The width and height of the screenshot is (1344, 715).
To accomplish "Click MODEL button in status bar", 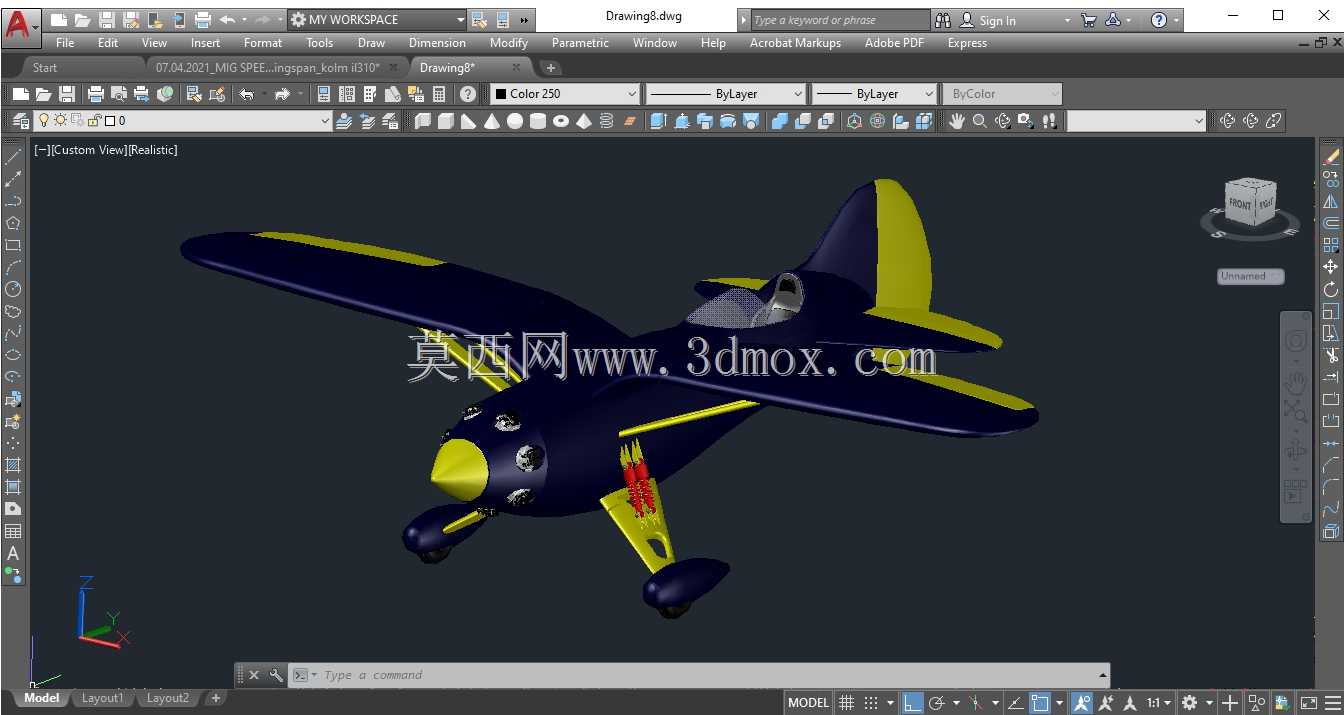I will click(x=808, y=703).
